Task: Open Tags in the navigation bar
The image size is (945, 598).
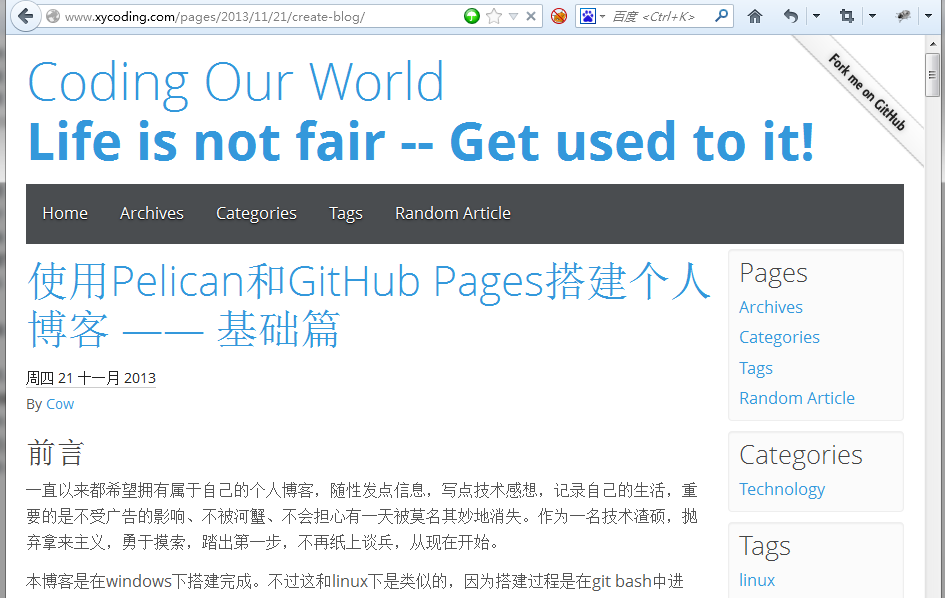Action: (346, 213)
